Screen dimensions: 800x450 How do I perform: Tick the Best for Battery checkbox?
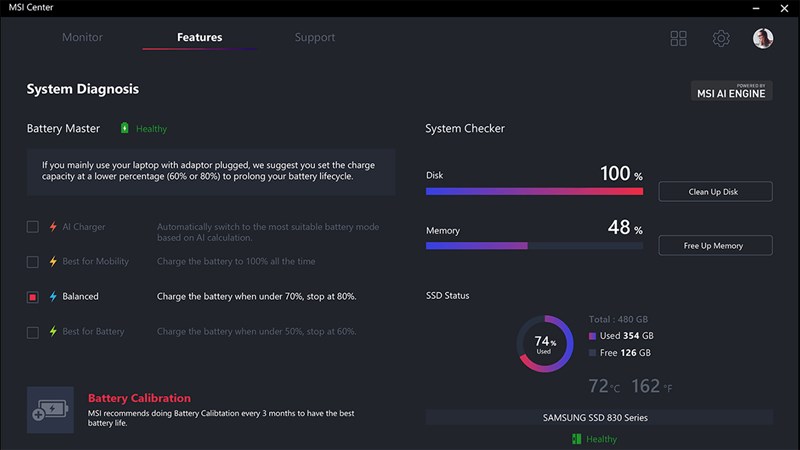pyautogui.click(x=33, y=331)
